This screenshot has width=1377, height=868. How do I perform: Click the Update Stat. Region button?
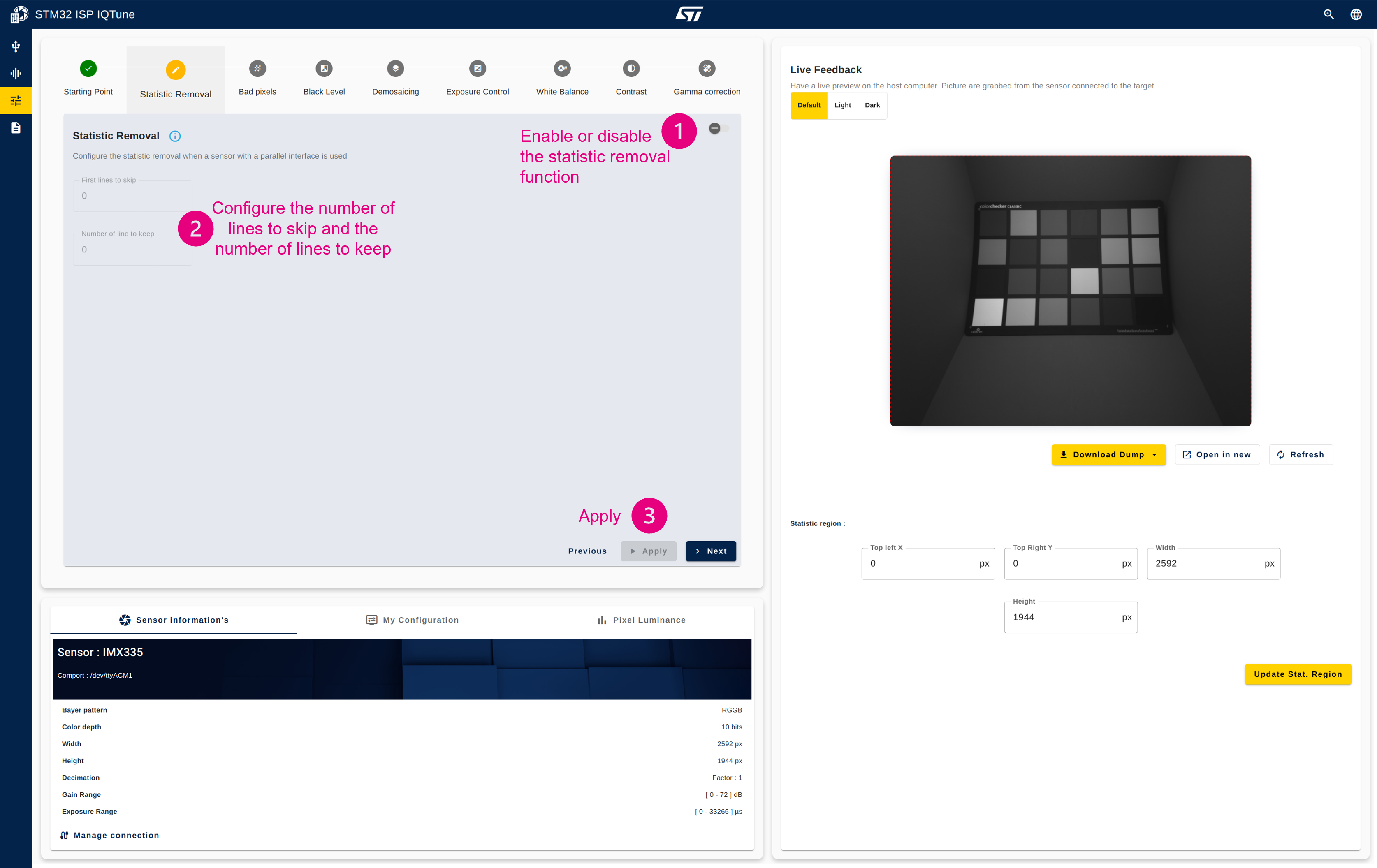coord(1299,674)
